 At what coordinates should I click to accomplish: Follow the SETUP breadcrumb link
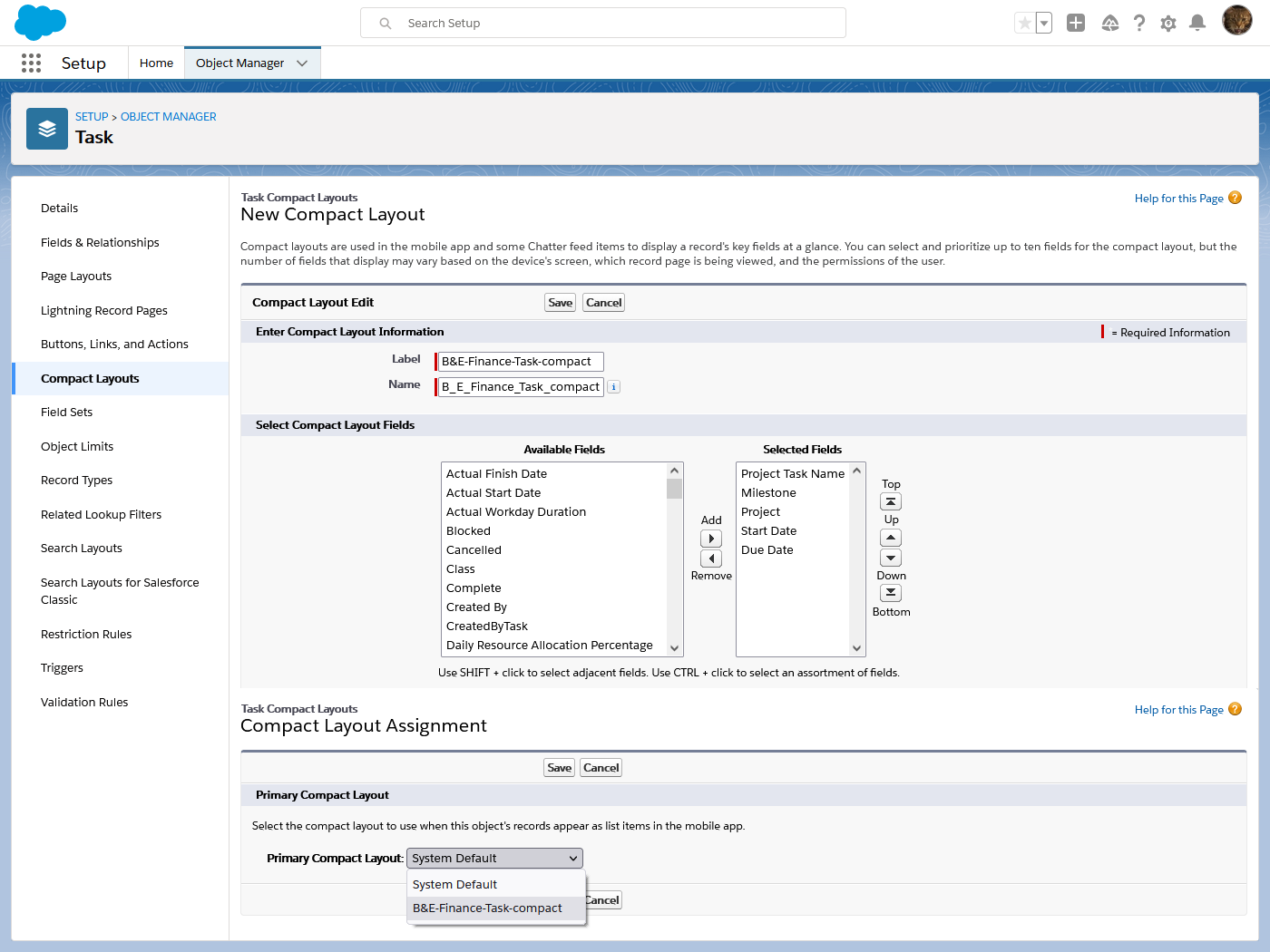(92, 117)
